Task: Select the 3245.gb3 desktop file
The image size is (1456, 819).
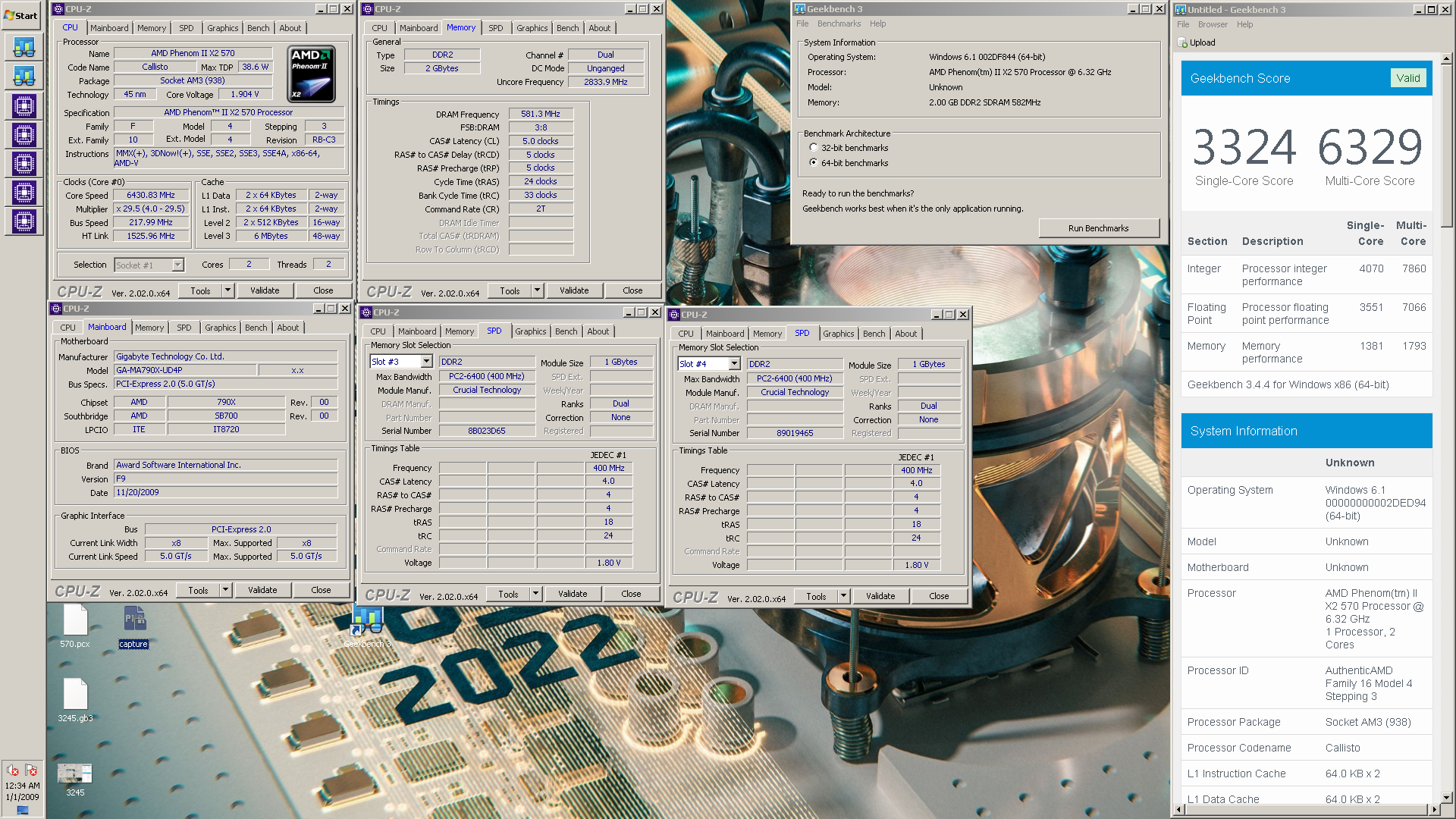Action: pos(75,700)
